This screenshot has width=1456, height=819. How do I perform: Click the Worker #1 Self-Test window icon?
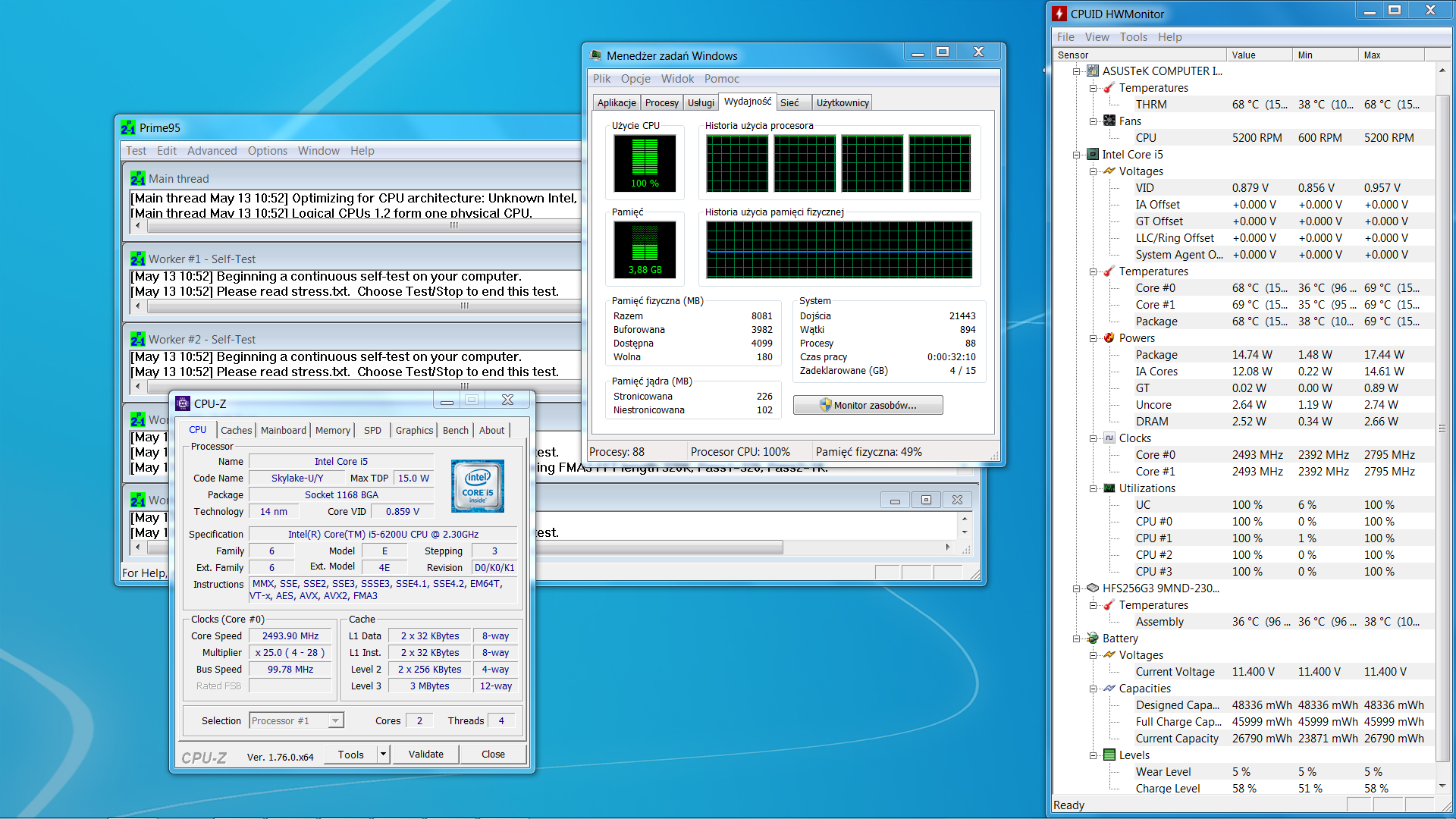coord(137,259)
